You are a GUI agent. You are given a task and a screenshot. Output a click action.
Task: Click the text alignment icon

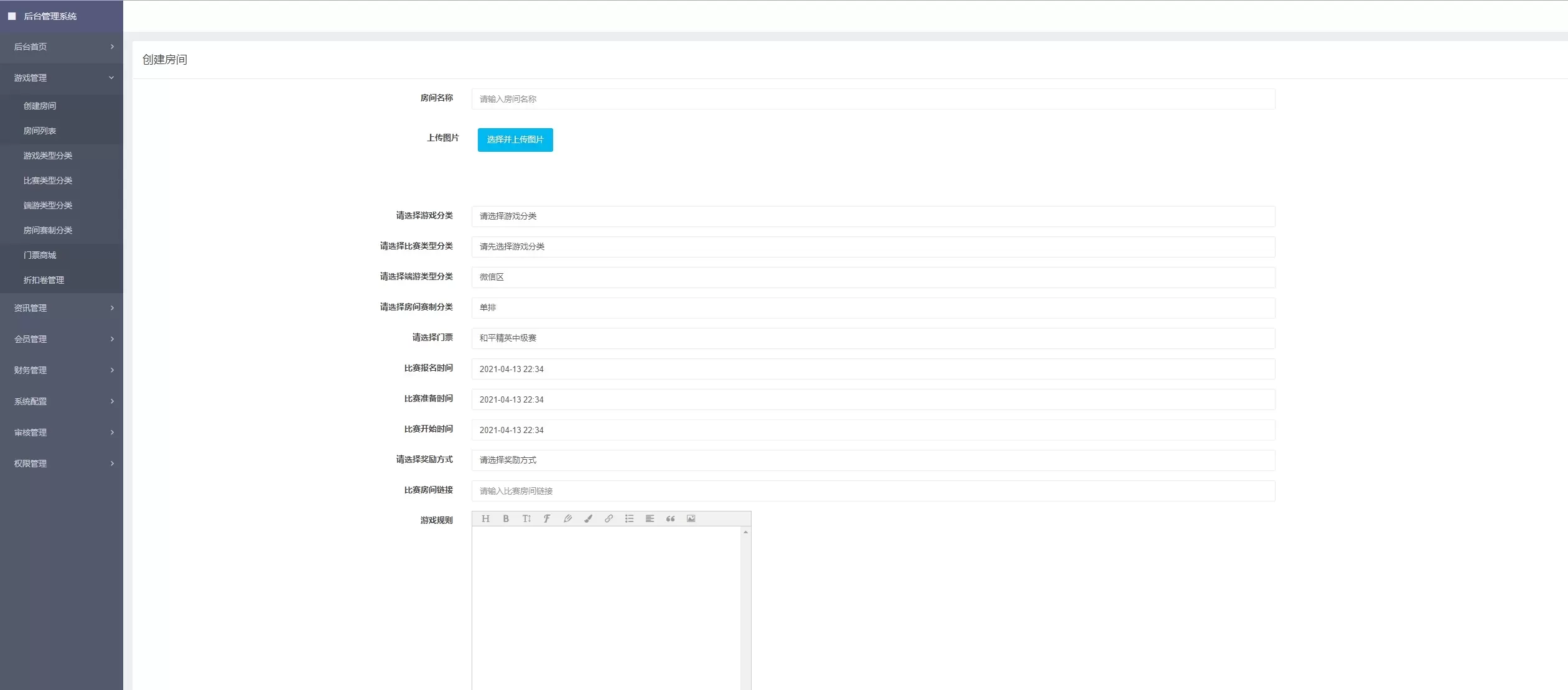click(x=650, y=519)
